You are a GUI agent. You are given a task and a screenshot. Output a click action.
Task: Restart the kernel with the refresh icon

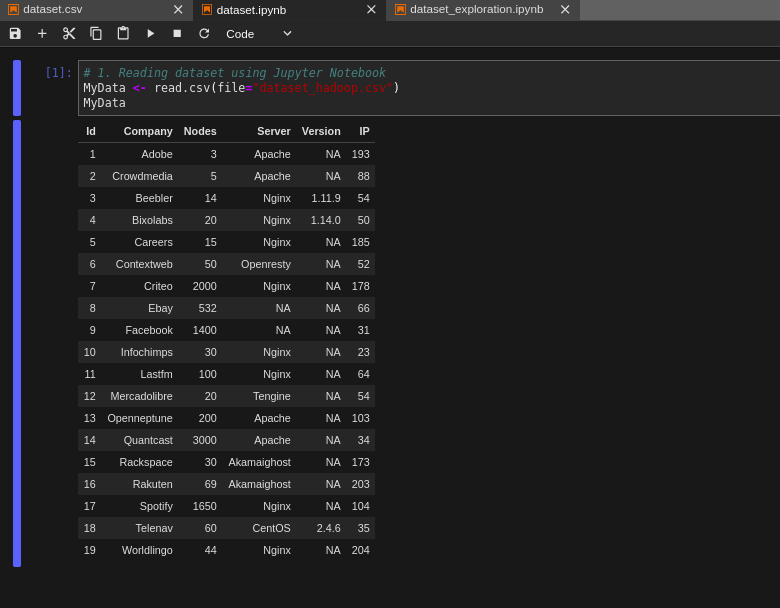pos(204,33)
